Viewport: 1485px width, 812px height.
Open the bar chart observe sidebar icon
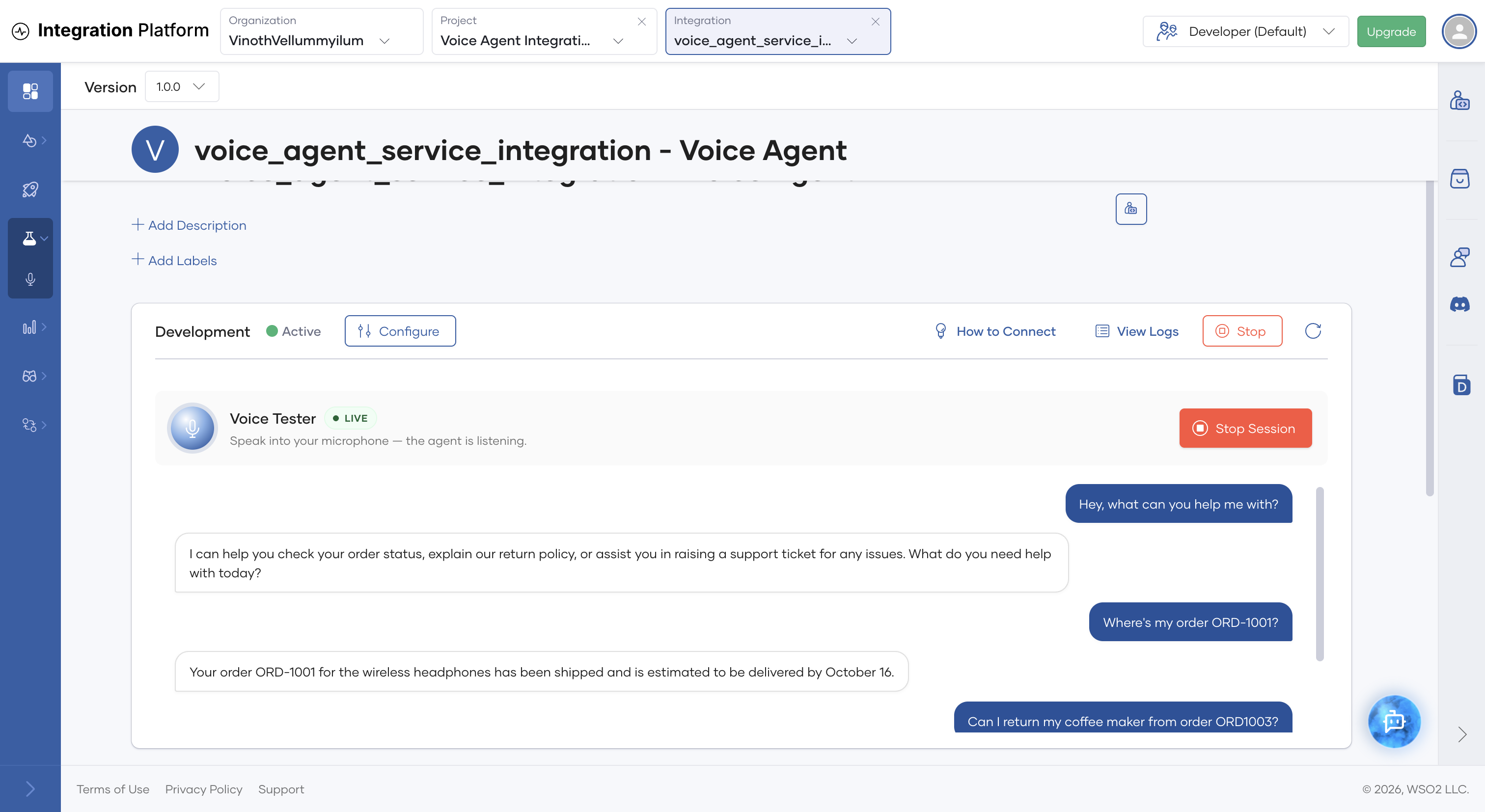point(30,327)
